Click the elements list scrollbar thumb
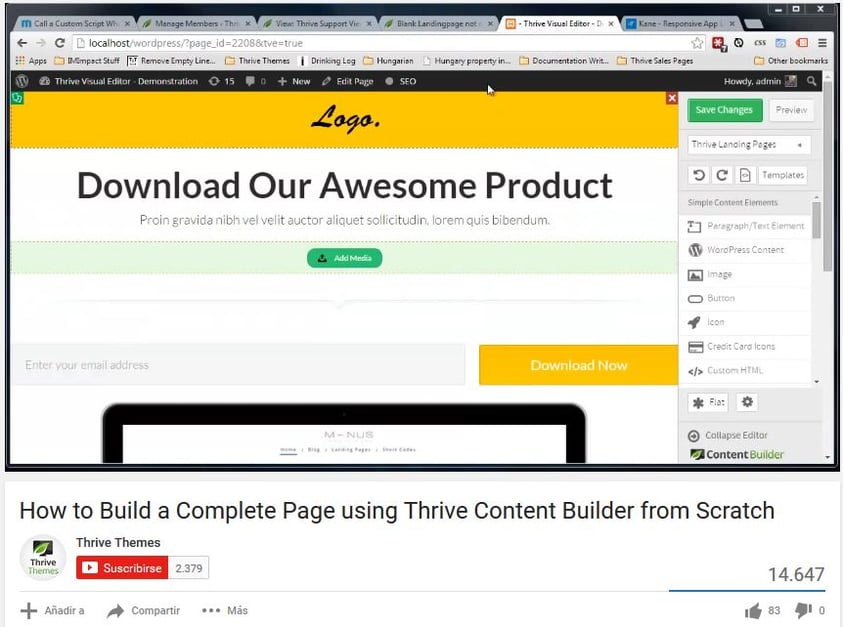843x627 pixels. [x=816, y=219]
